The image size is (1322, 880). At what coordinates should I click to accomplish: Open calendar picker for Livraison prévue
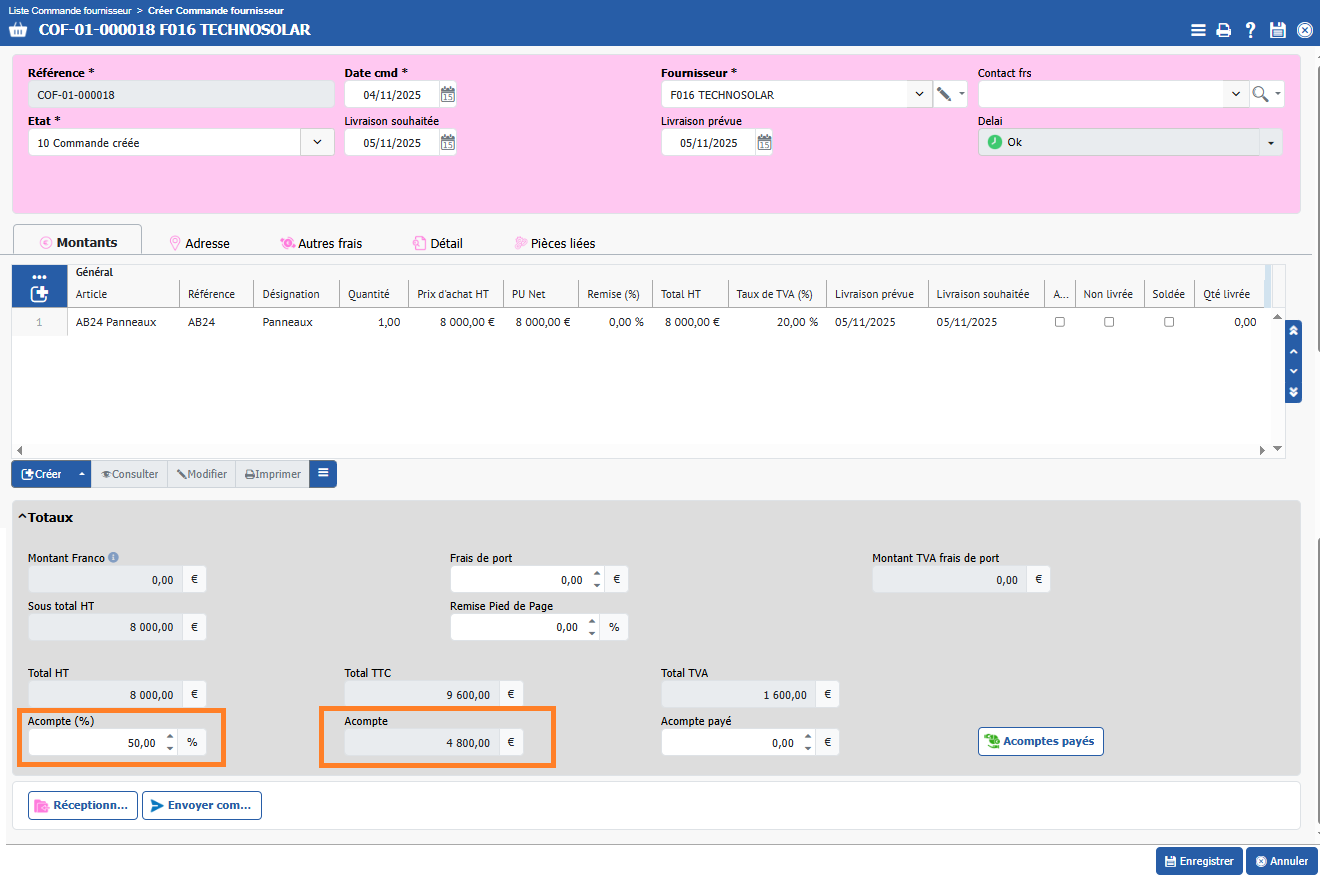coord(764,143)
